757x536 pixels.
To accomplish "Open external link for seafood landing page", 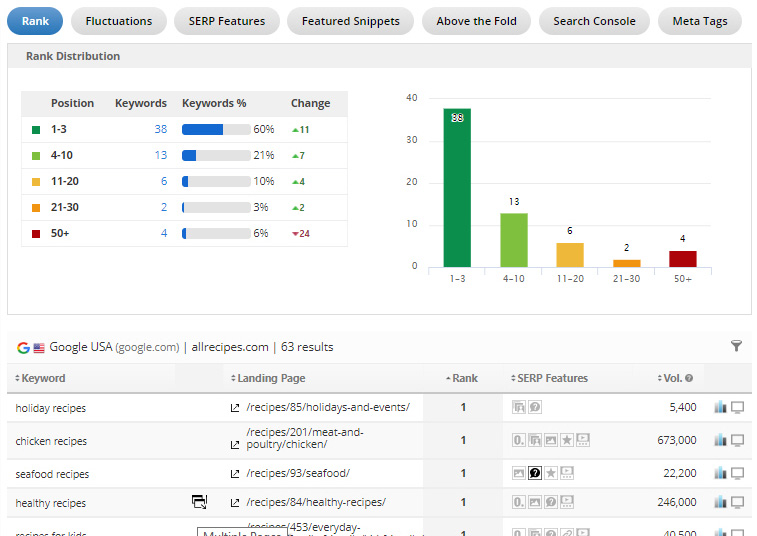I will click(235, 474).
